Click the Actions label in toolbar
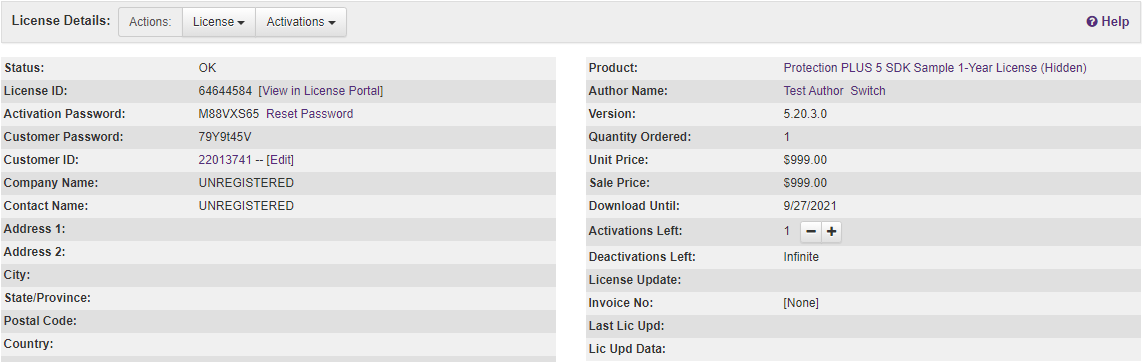 (150, 22)
